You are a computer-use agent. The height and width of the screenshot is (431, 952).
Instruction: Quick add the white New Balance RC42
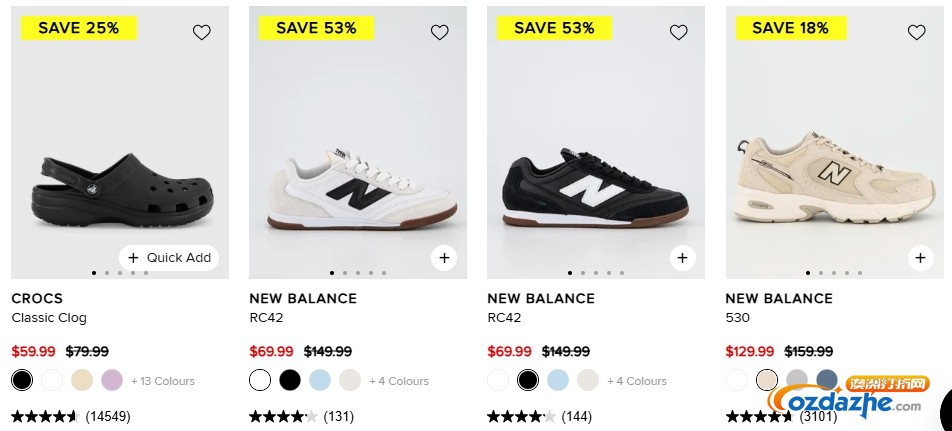point(444,258)
